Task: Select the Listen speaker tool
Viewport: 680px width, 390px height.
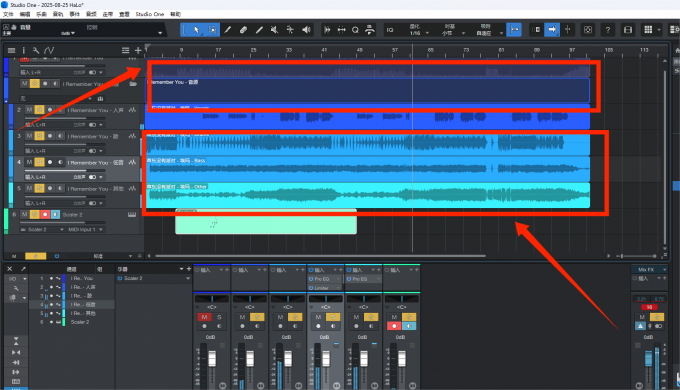Action: tap(306, 29)
